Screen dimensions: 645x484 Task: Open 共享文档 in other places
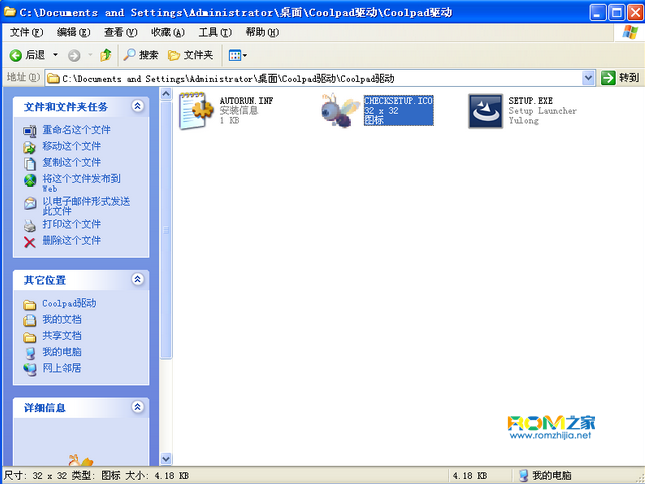pyautogui.click(x=62, y=336)
